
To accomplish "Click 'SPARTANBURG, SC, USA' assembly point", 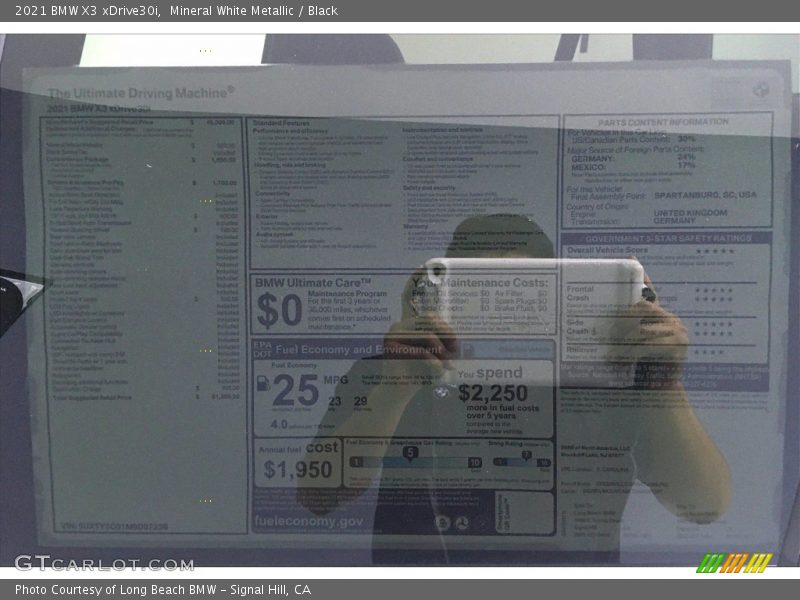I will coord(705,195).
